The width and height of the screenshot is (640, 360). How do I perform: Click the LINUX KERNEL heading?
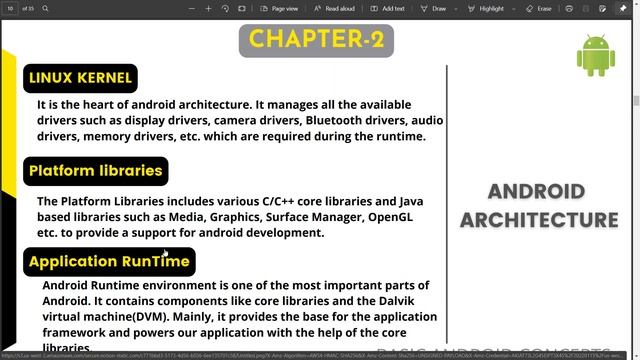click(80, 78)
